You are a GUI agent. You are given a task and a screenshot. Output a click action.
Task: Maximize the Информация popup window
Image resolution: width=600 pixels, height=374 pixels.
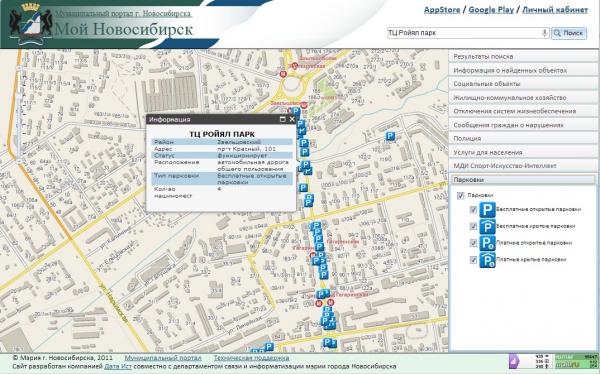282,119
